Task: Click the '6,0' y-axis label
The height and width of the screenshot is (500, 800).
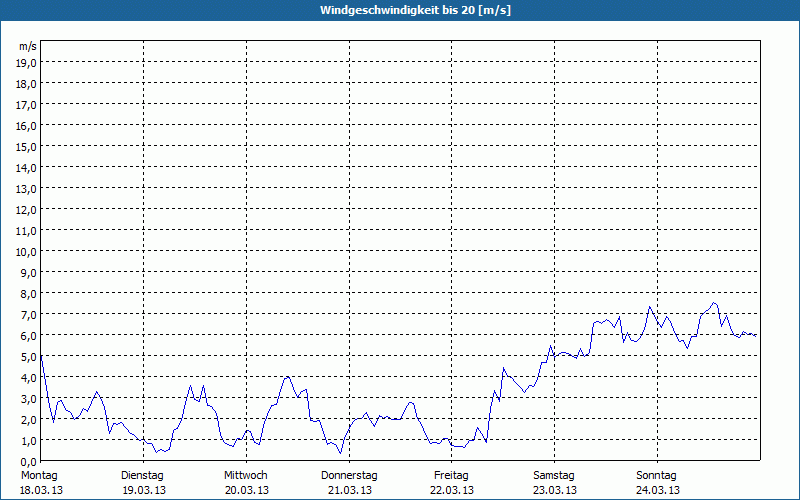Action: click(x=29, y=335)
